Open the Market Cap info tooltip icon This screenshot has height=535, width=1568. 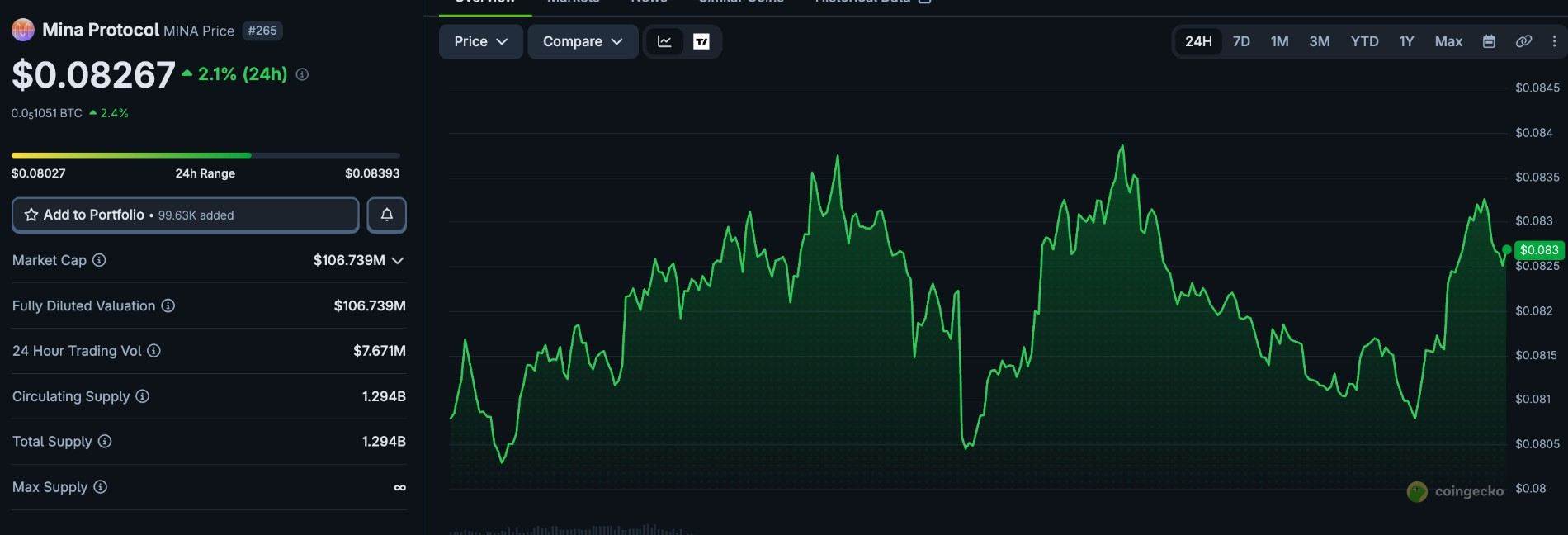pos(99,260)
